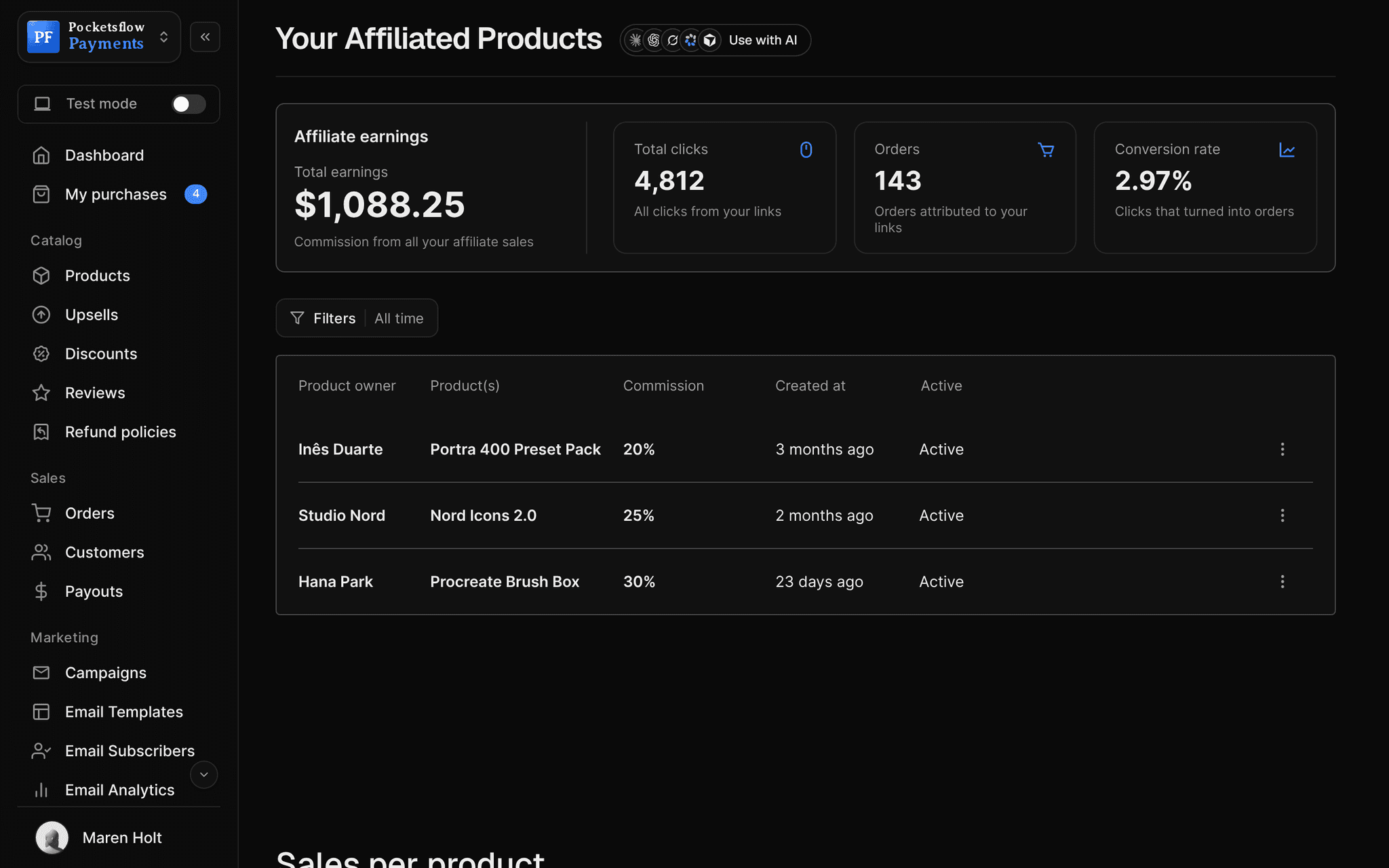Click the Customers people icon

[x=41, y=553]
